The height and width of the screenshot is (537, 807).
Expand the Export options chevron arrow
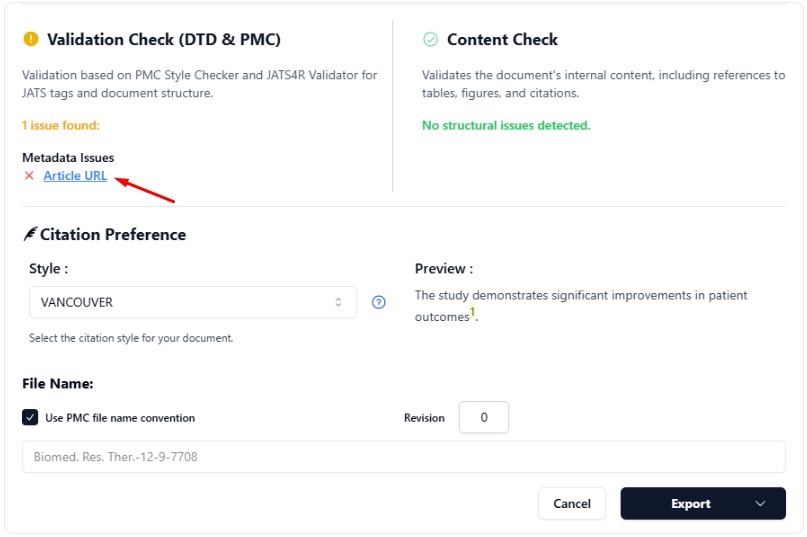[x=761, y=504]
